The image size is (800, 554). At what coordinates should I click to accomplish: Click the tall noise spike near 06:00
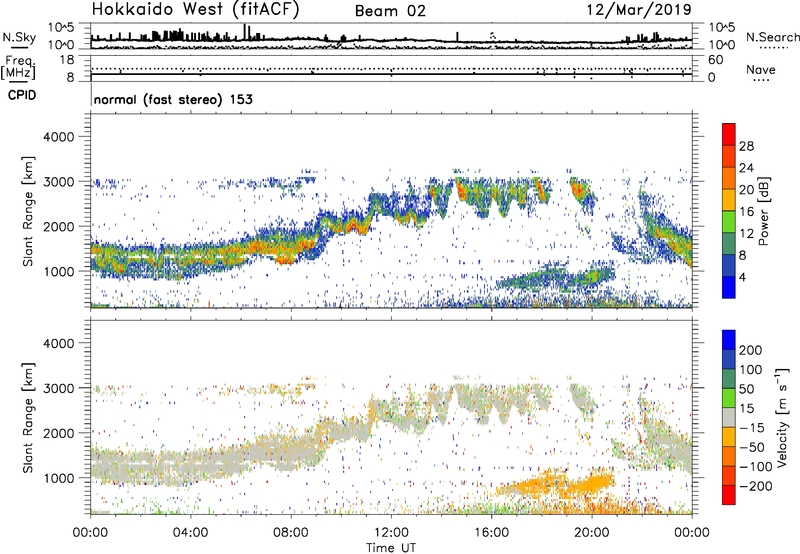click(x=245, y=32)
